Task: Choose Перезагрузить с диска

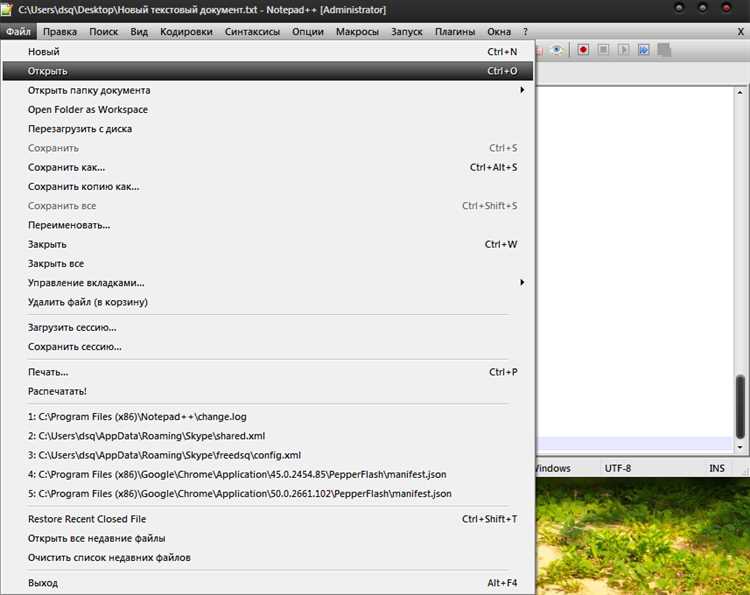Action: 268,129
